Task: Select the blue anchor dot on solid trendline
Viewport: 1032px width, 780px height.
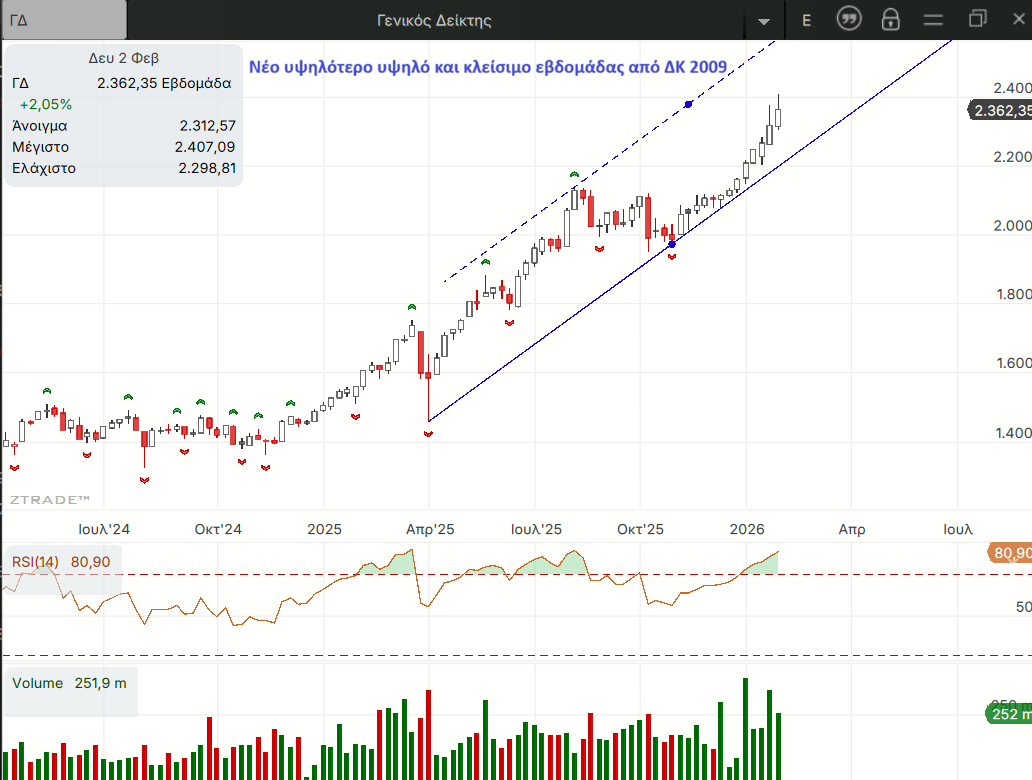Action: [x=672, y=244]
